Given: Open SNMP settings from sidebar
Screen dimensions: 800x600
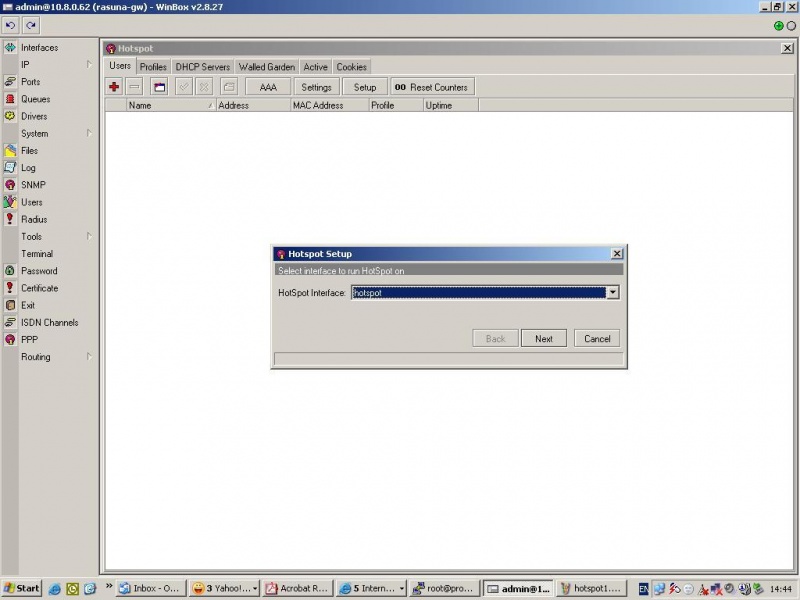Looking at the screenshot, I should [x=36, y=184].
